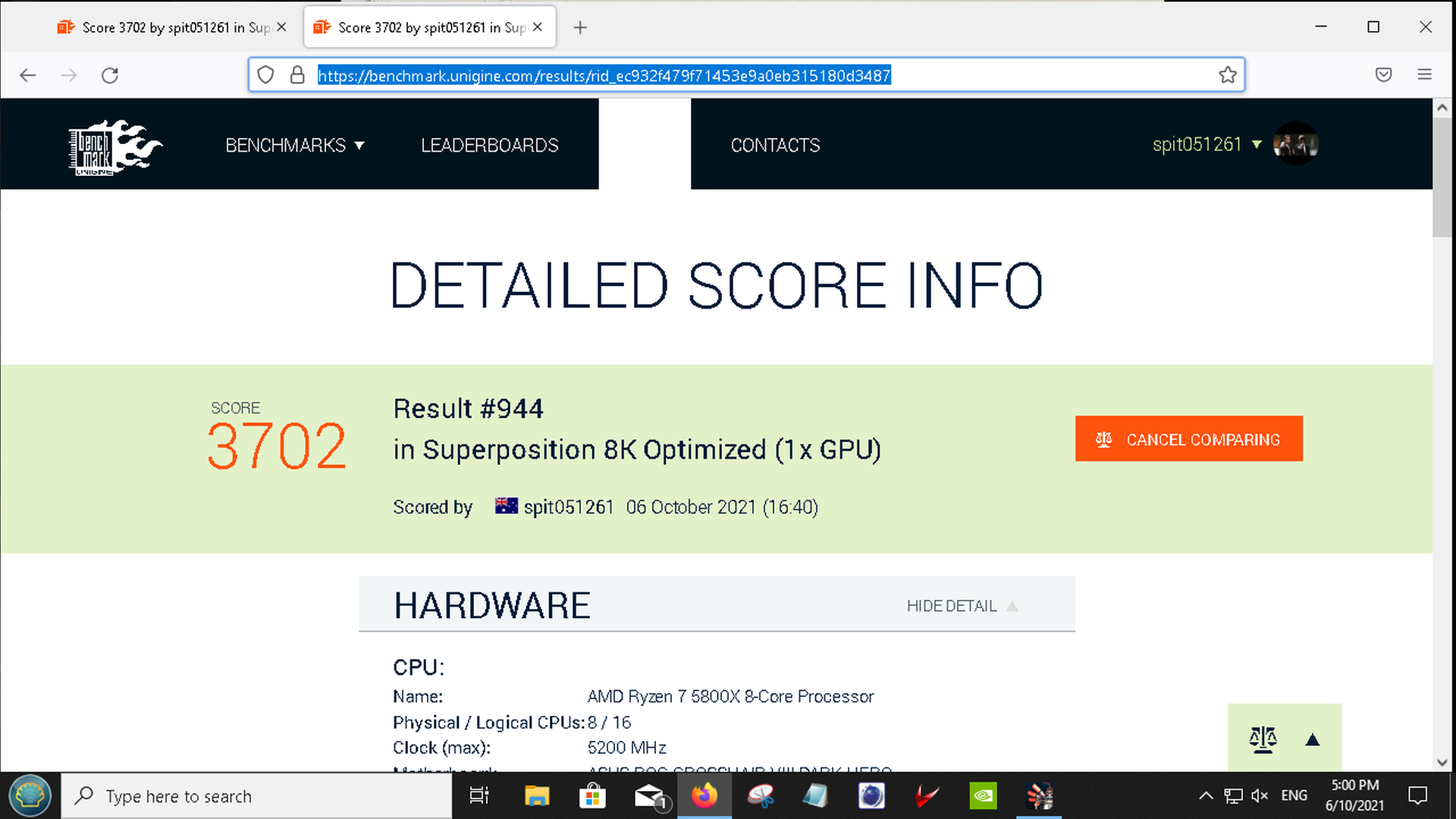This screenshot has width=1456, height=819.
Task: Open the notification action center
Action: 1417,795
